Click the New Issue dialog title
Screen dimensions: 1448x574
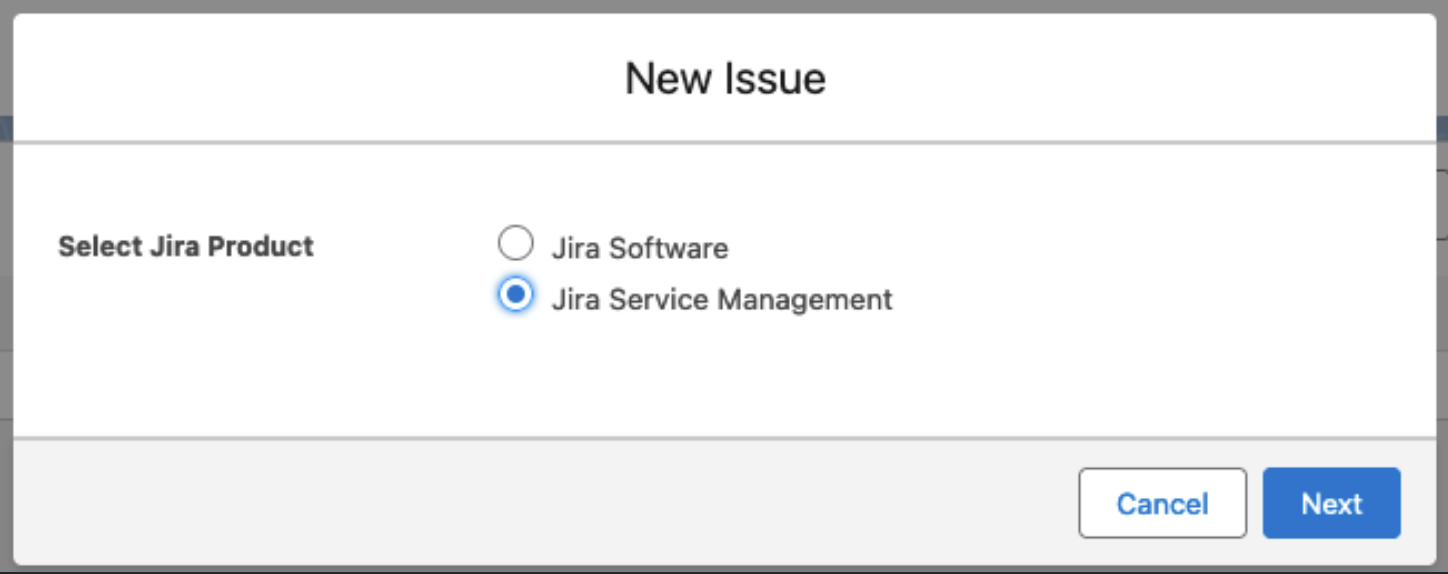pos(725,78)
